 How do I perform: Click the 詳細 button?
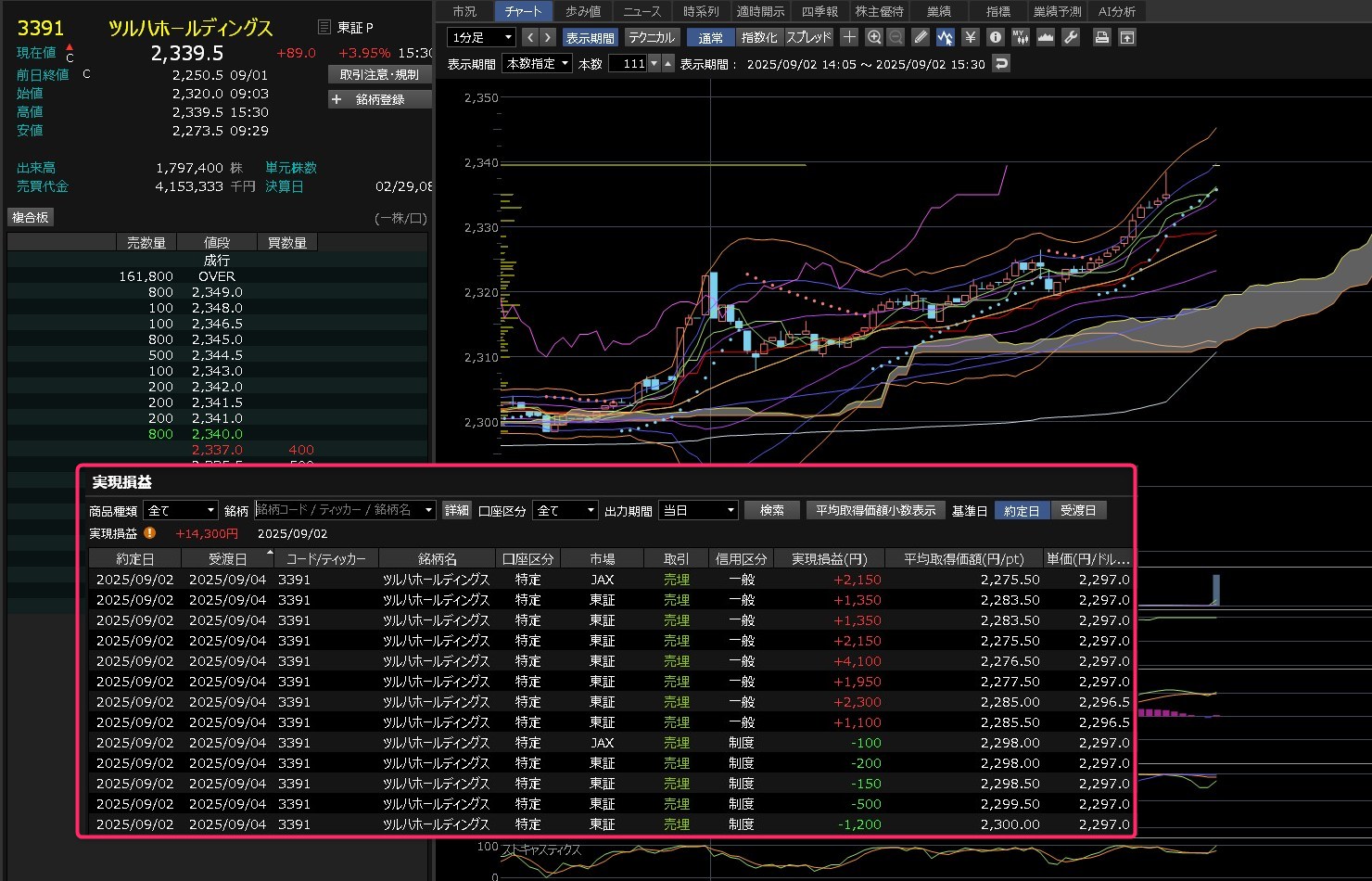(x=457, y=511)
